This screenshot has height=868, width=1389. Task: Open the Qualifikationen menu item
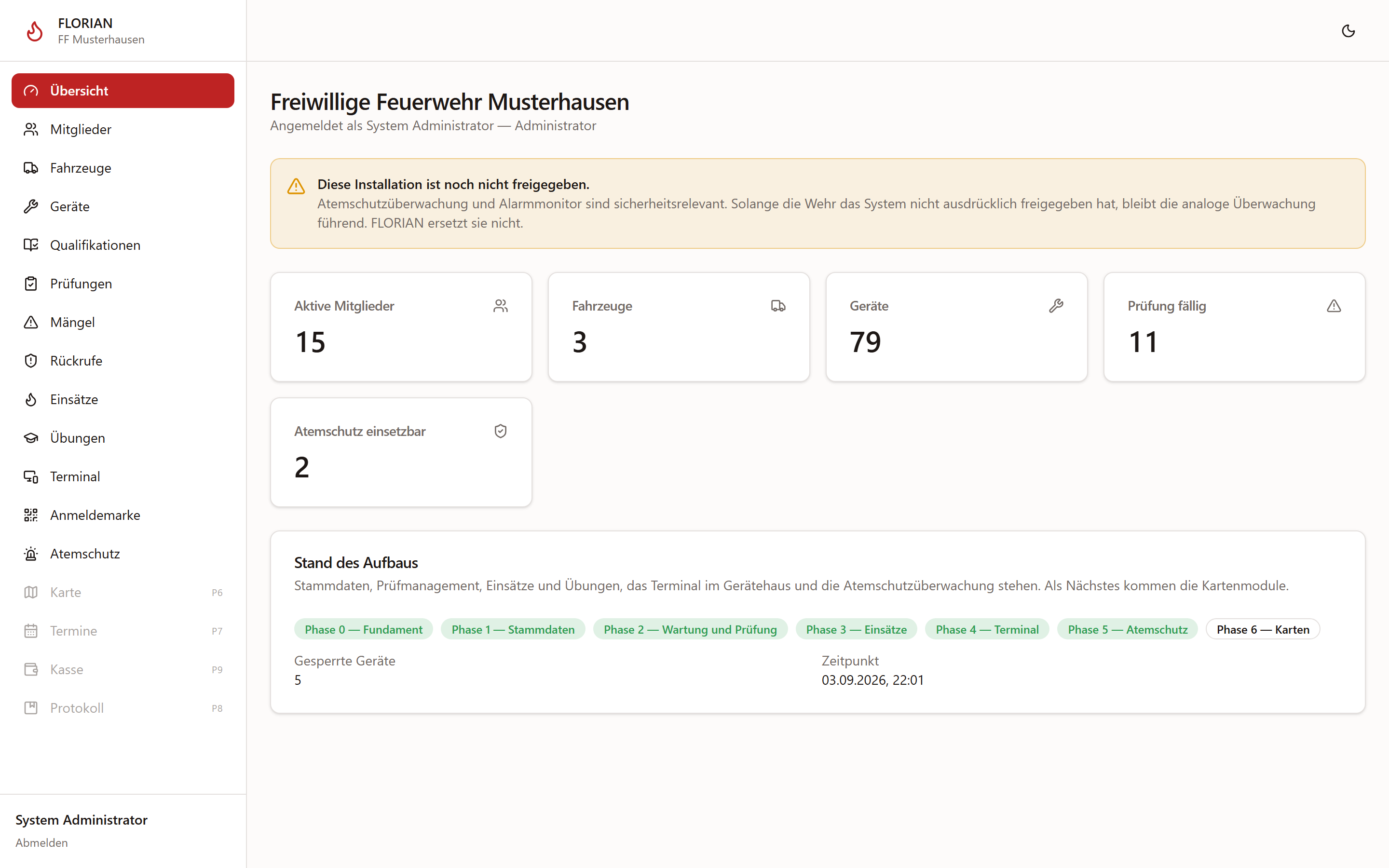click(123, 245)
